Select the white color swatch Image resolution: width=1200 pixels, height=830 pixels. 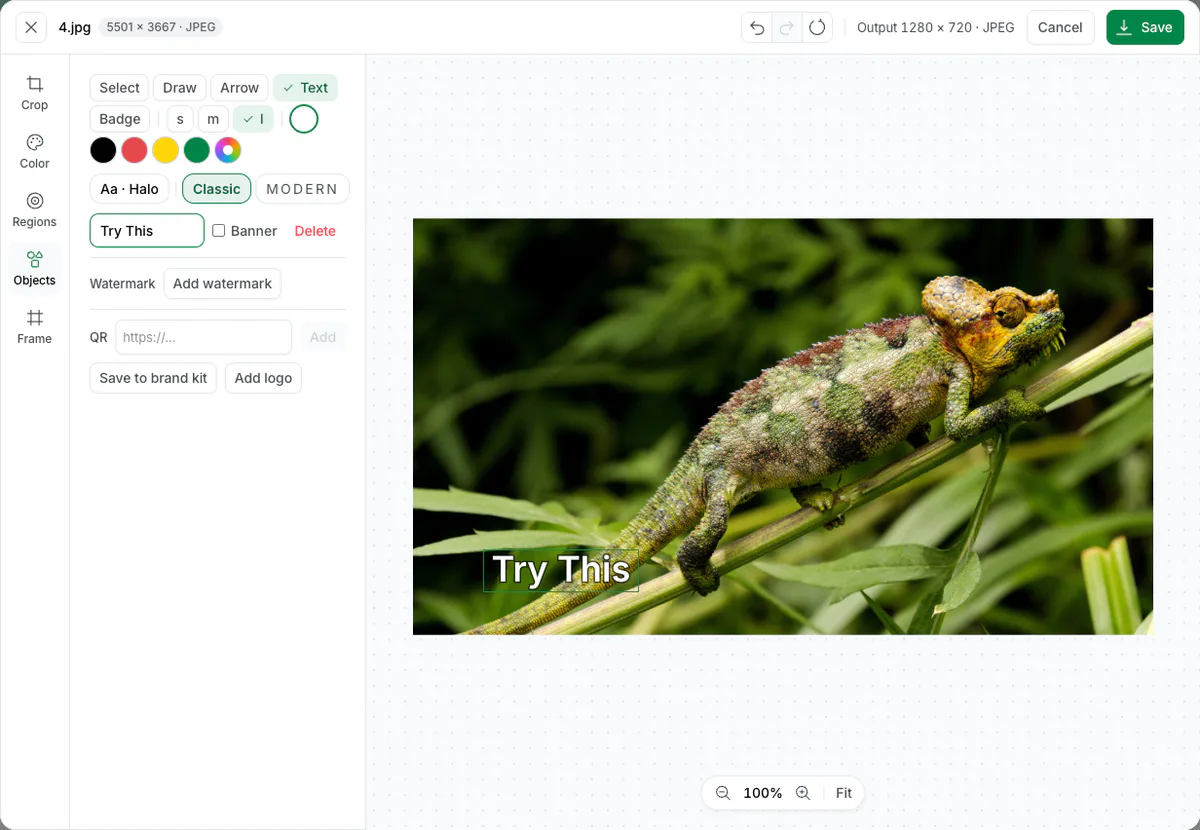pyautogui.click(x=304, y=119)
